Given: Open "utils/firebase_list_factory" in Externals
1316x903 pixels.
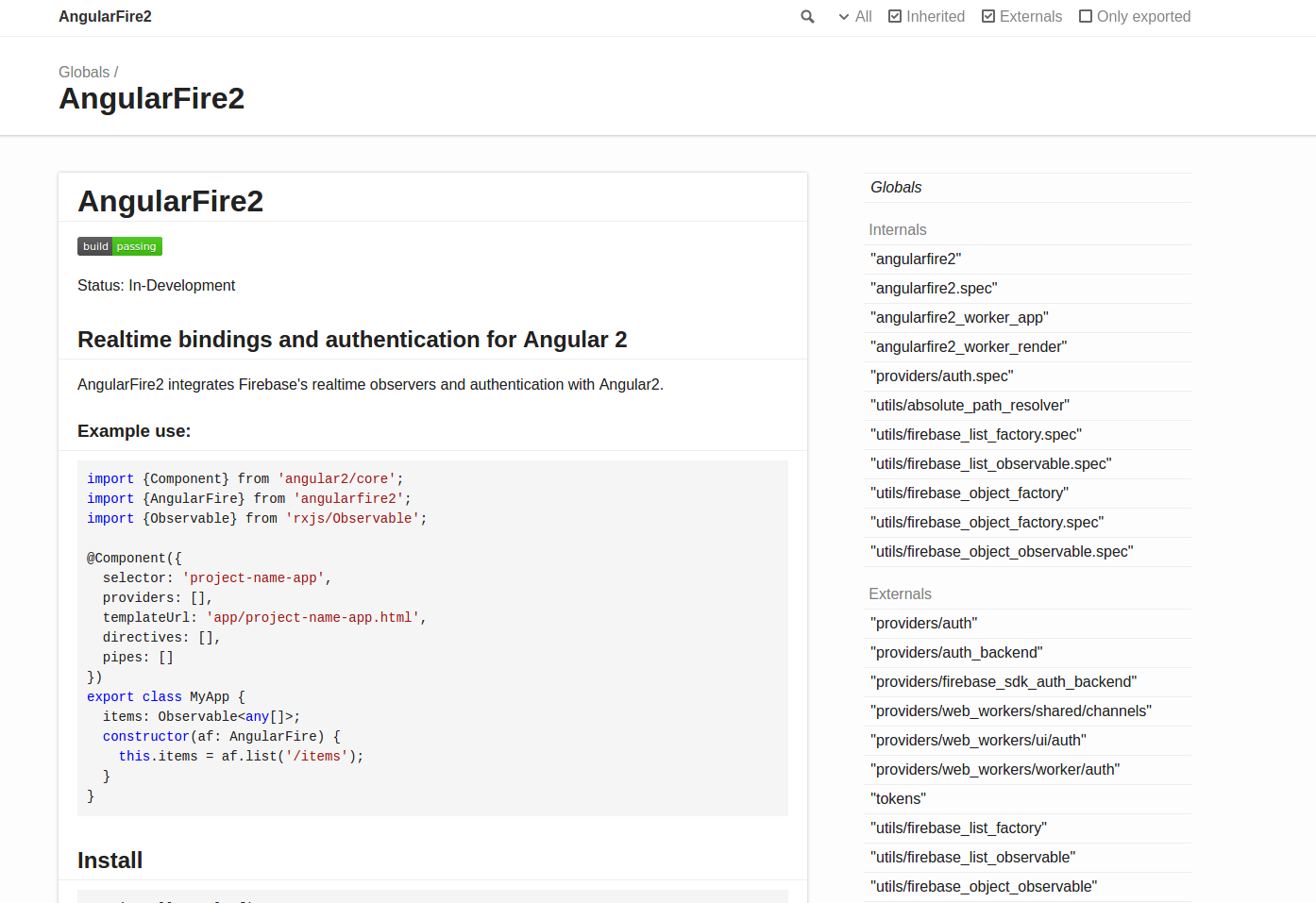Looking at the screenshot, I should click(x=1027, y=828).
